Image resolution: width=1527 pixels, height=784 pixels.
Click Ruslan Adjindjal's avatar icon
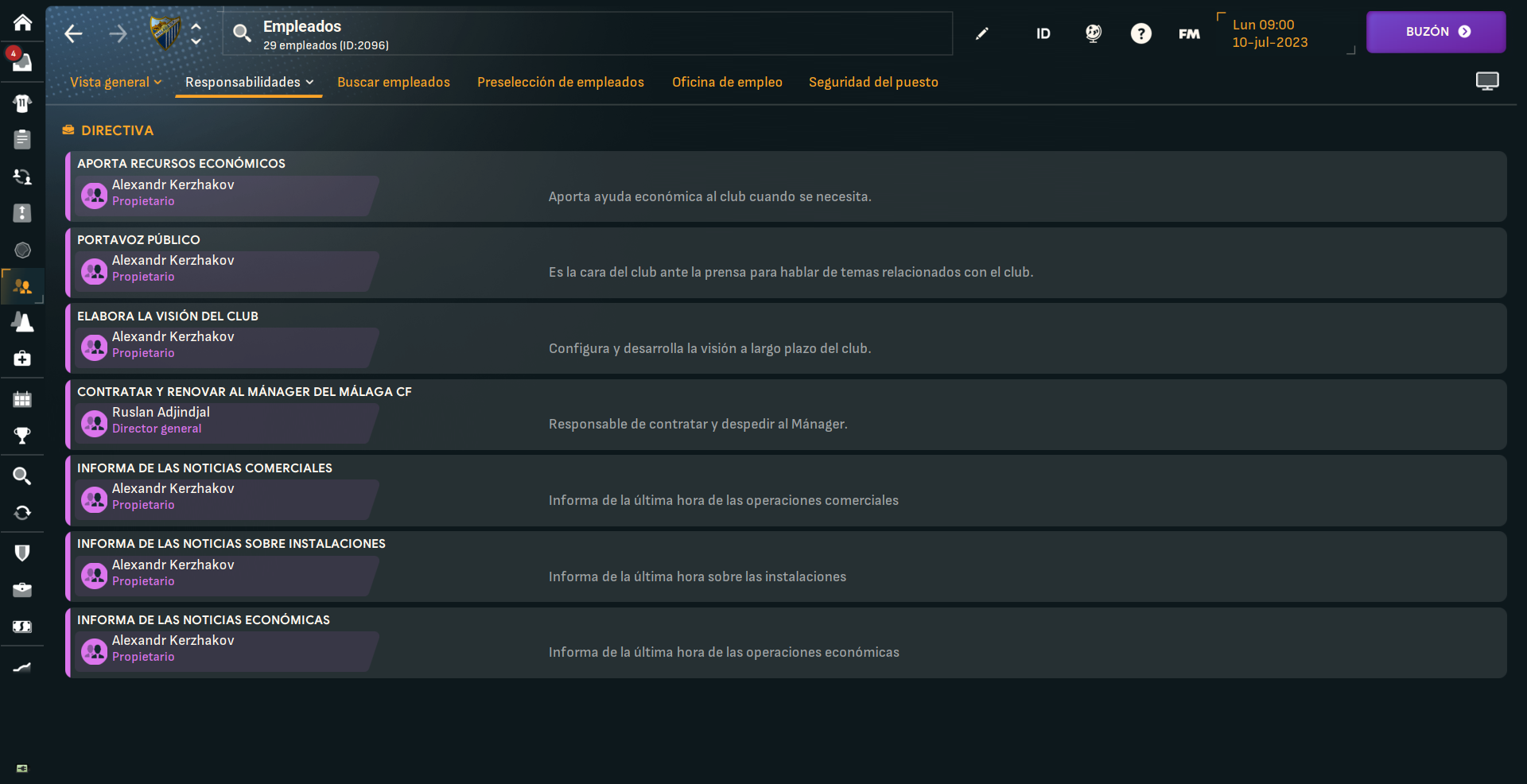pos(95,424)
